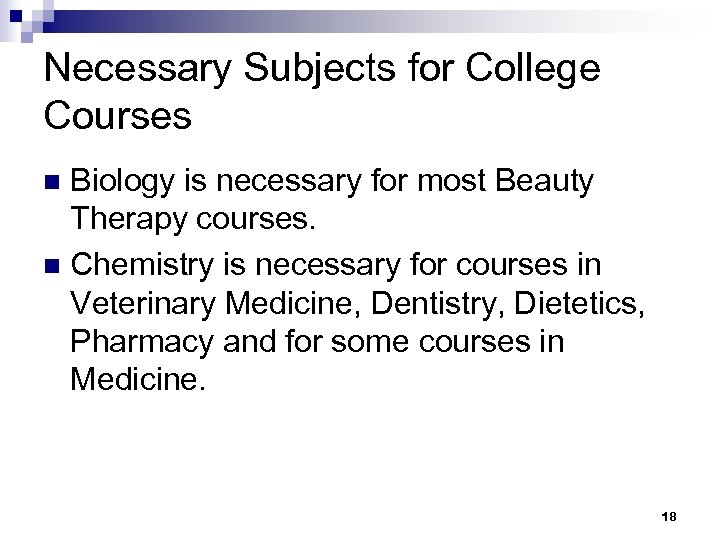Click the final word Medicine. in last line
Viewport: 720px width, 540px height.
point(136,382)
